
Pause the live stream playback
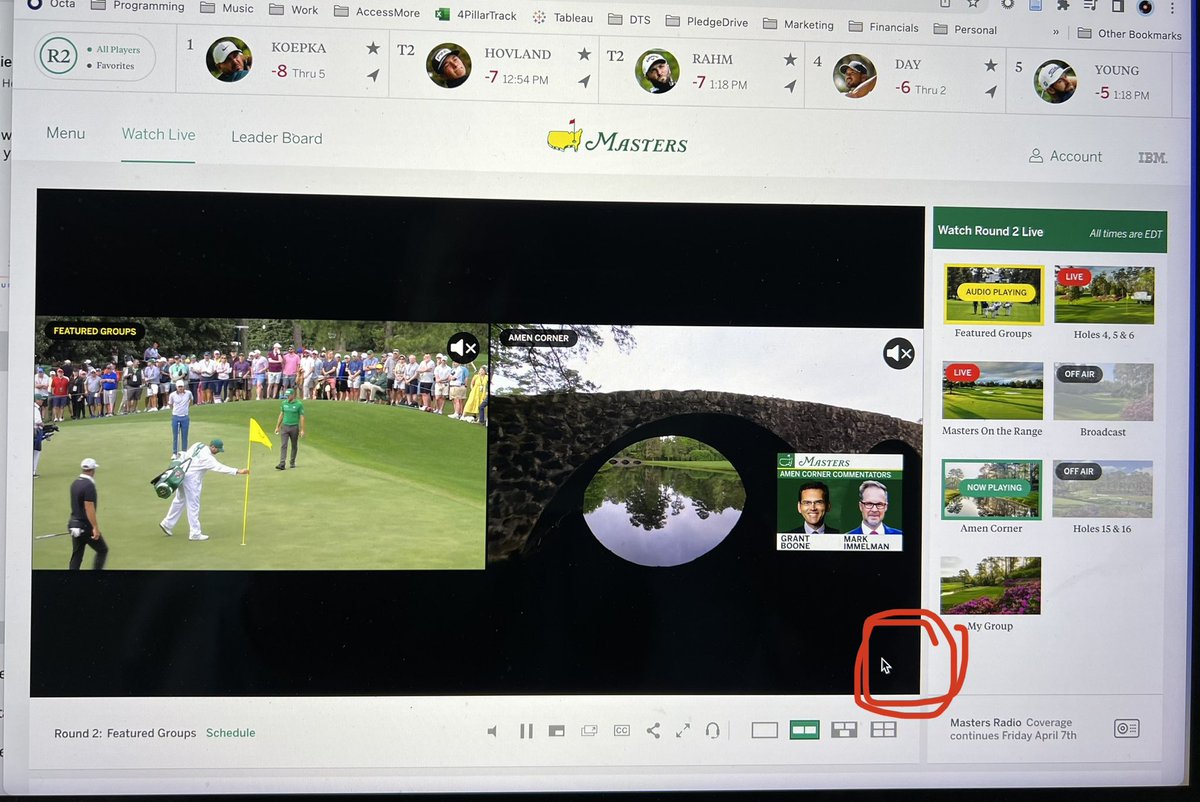click(526, 731)
